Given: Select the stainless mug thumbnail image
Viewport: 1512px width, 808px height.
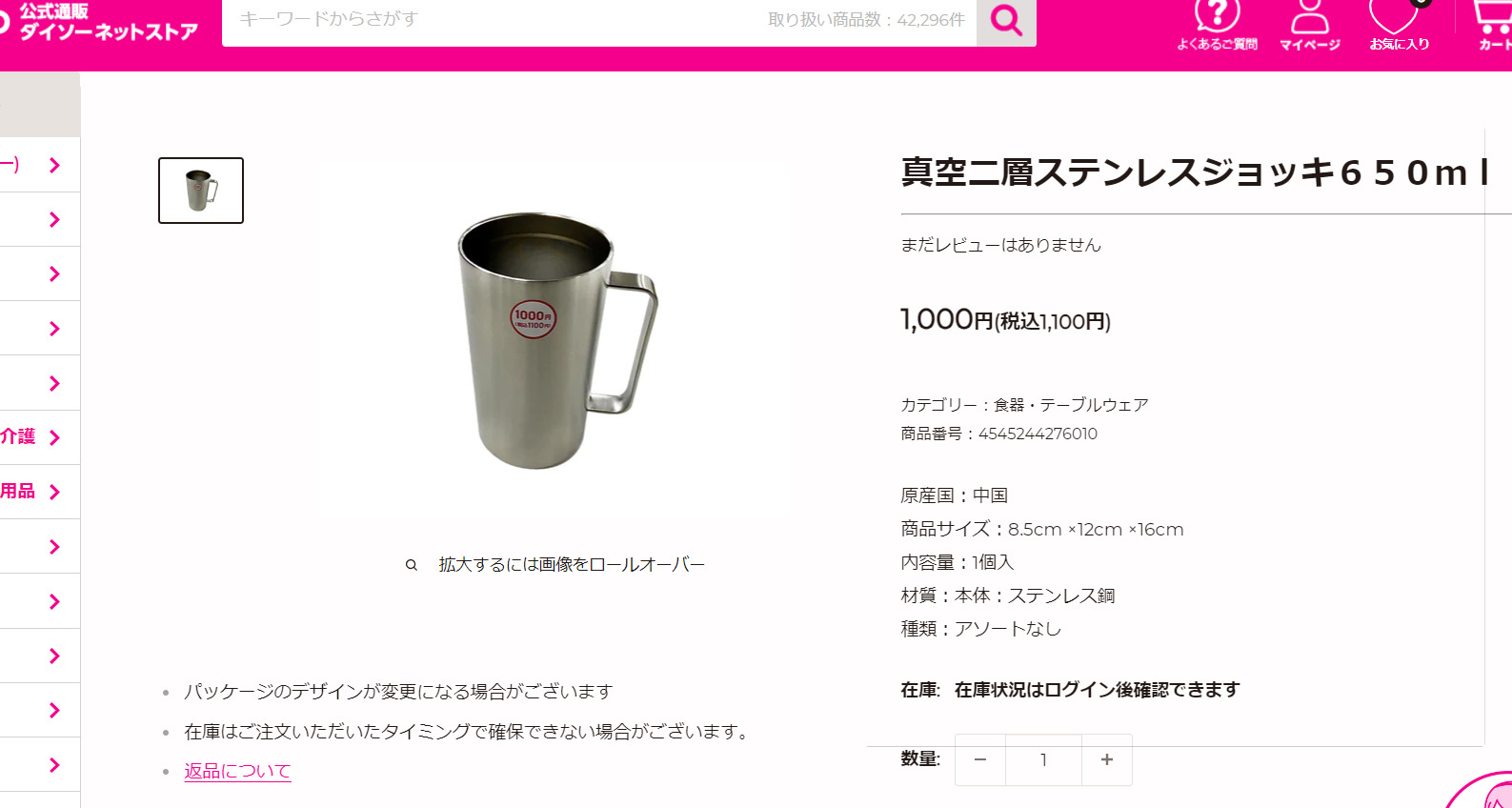Looking at the screenshot, I should (201, 191).
